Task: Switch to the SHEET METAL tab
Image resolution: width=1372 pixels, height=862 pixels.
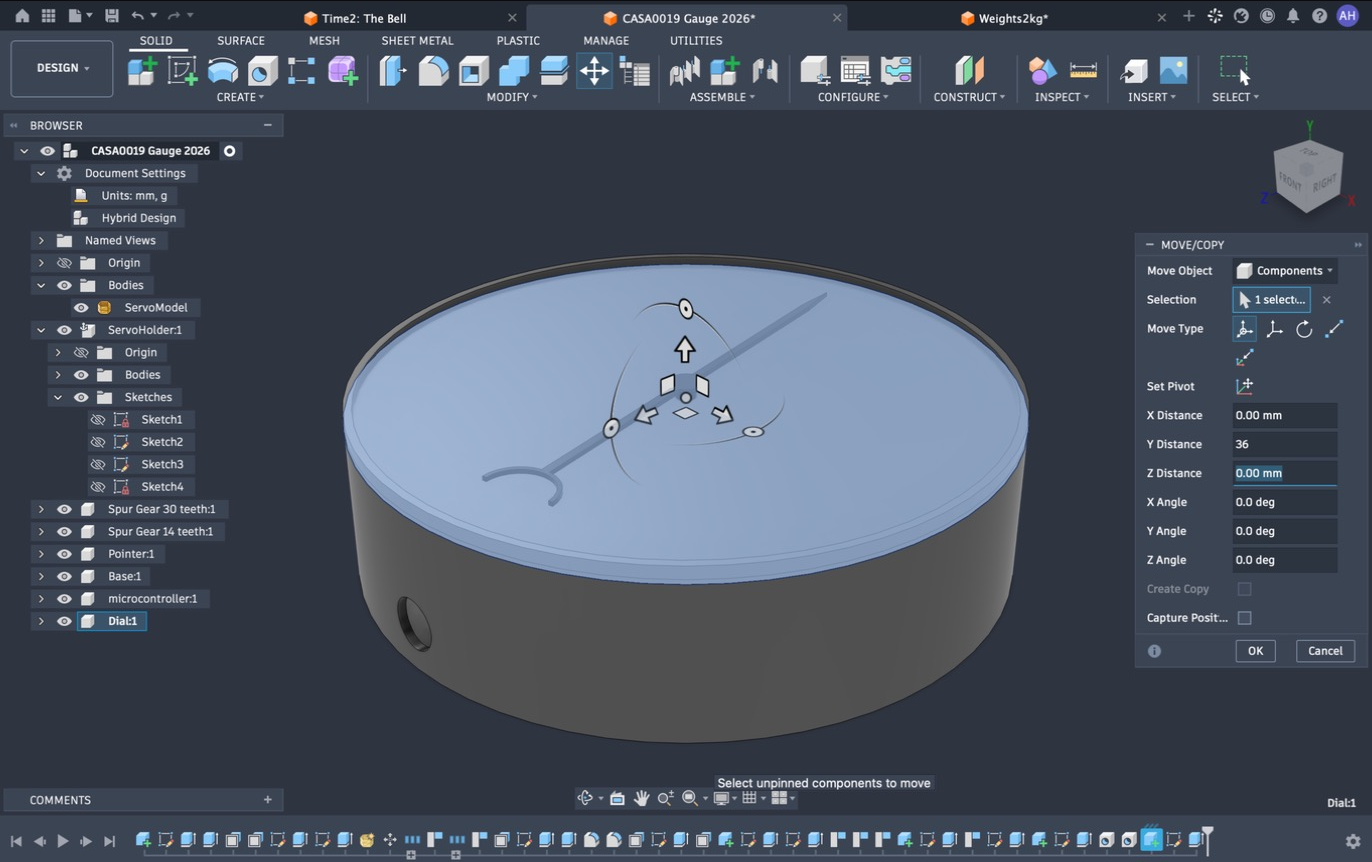Action: pos(417,41)
